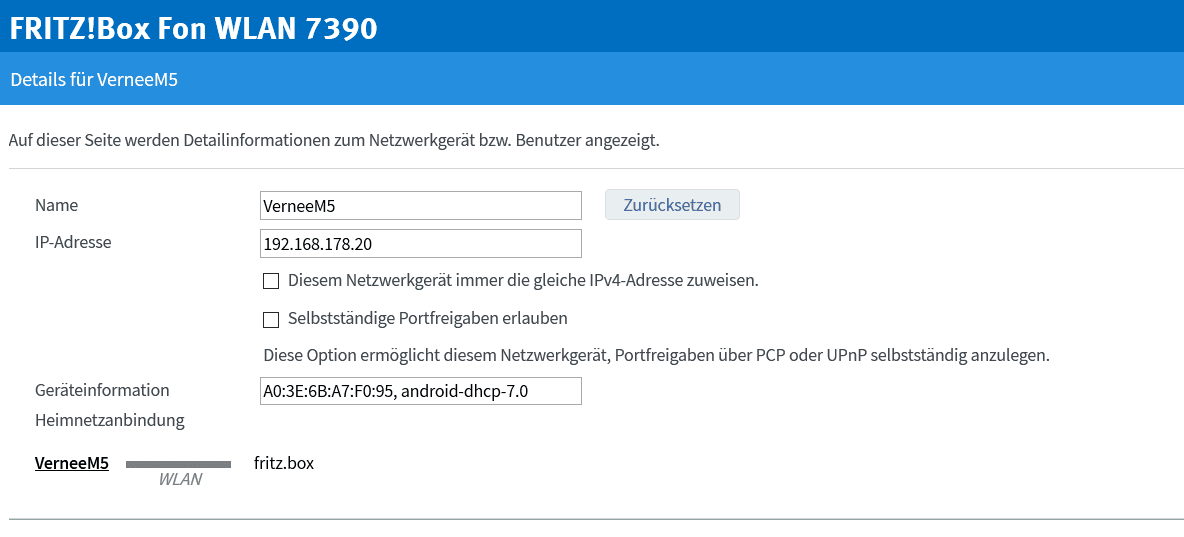Click the Heimnetzanbindung label

click(109, 421)
